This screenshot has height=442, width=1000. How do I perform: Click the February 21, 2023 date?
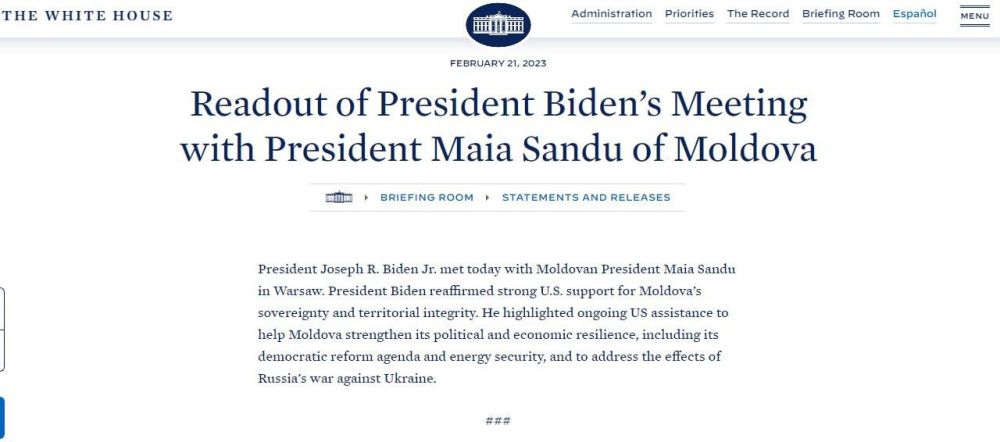tap(498, 64)
